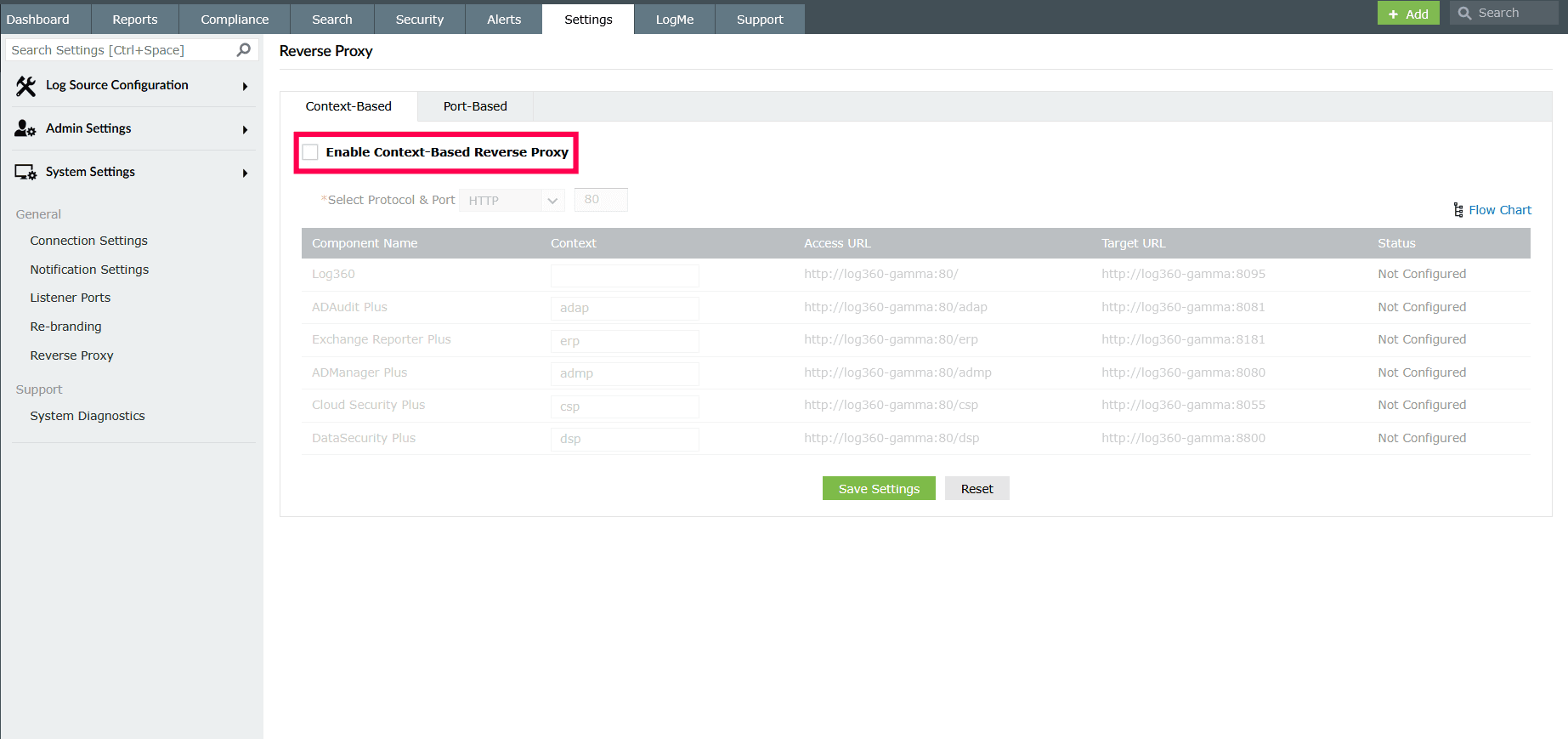Open the LogMe tab
This screenshot has width=1568, height=739.
[675, 19]
